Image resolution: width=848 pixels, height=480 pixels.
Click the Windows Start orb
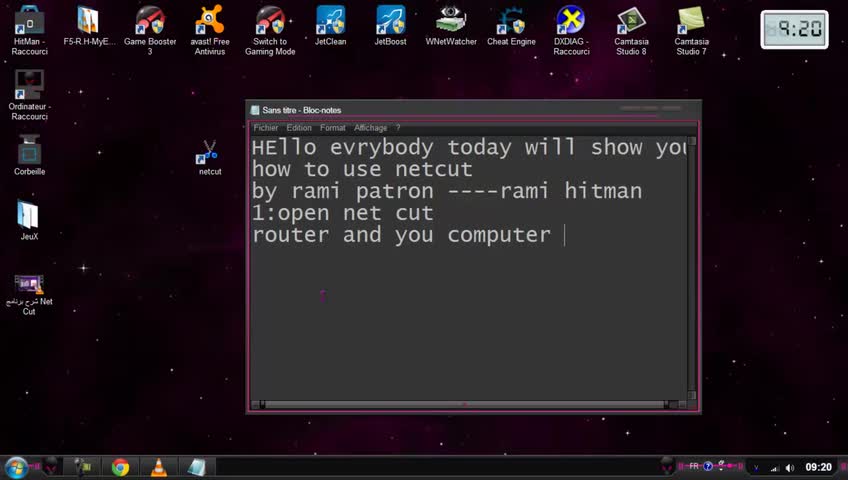click(16, 467)
